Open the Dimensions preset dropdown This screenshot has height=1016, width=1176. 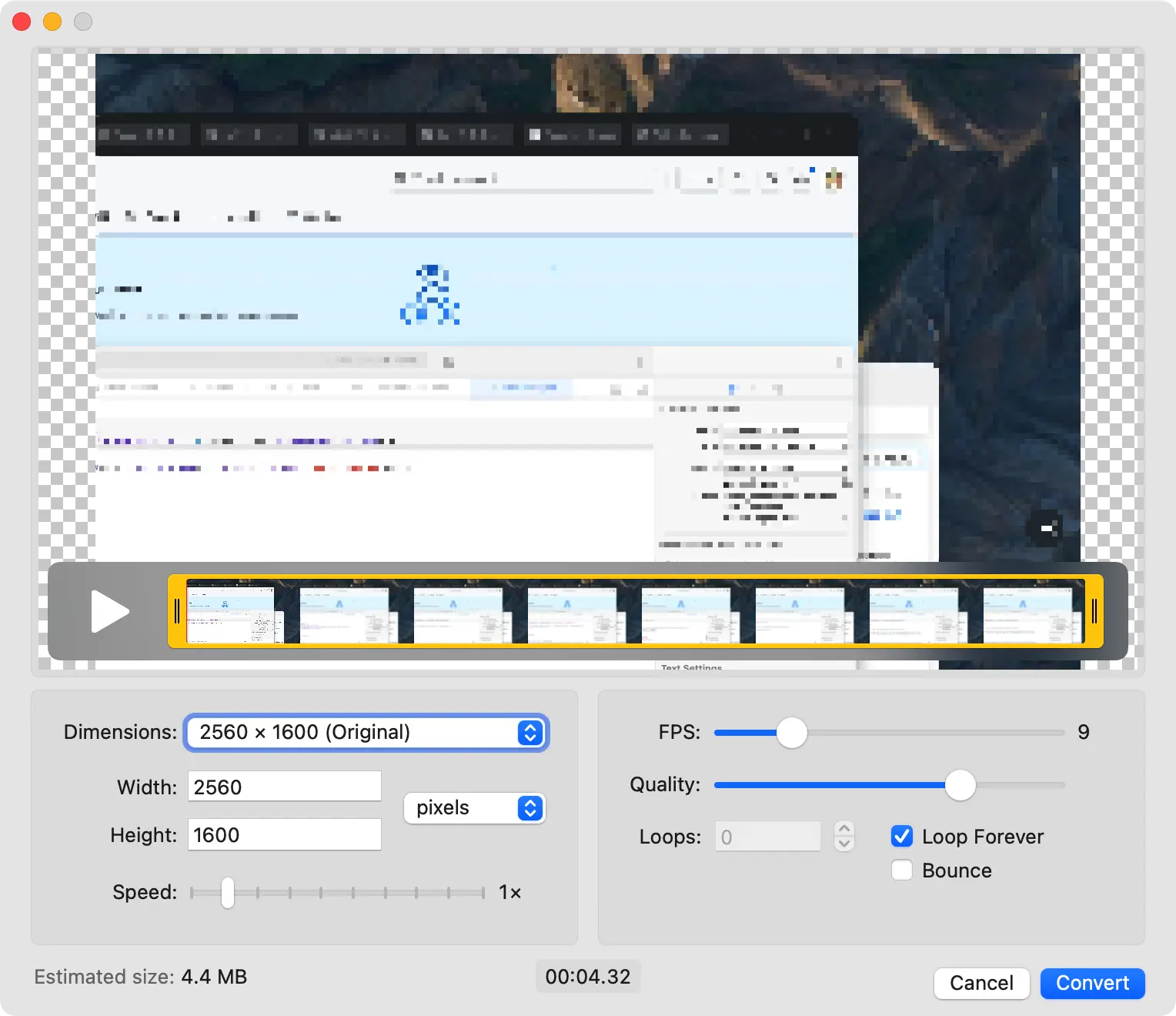[366, 733]
